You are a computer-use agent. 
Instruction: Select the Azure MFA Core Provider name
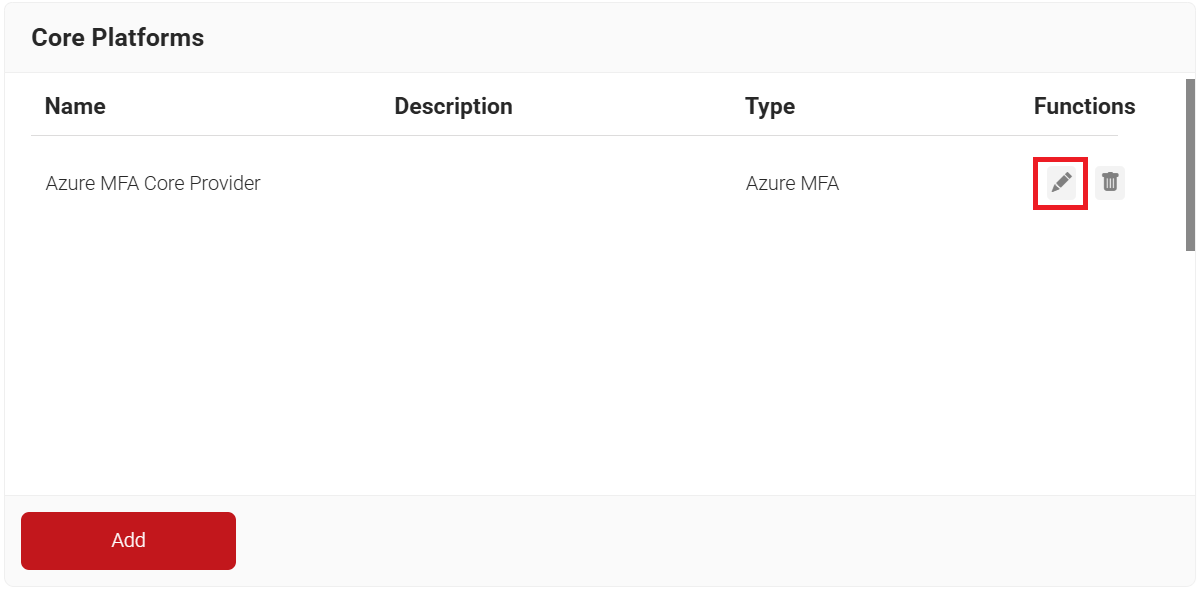[x=153, y=183]
